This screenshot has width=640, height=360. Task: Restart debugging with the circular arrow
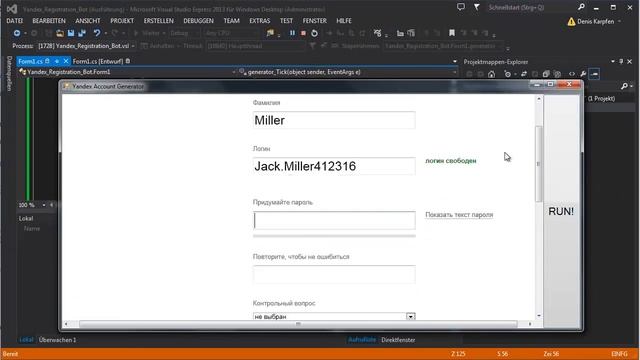tap(314, 33)
